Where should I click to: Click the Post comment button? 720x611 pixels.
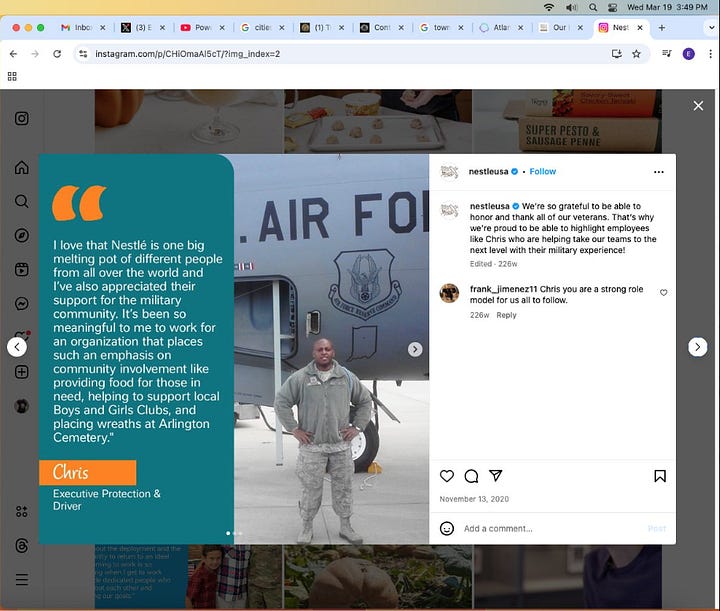pos(657,528)
